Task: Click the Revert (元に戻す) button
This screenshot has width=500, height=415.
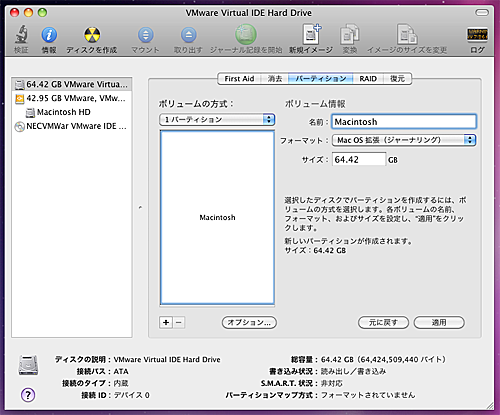Action: 383,322
